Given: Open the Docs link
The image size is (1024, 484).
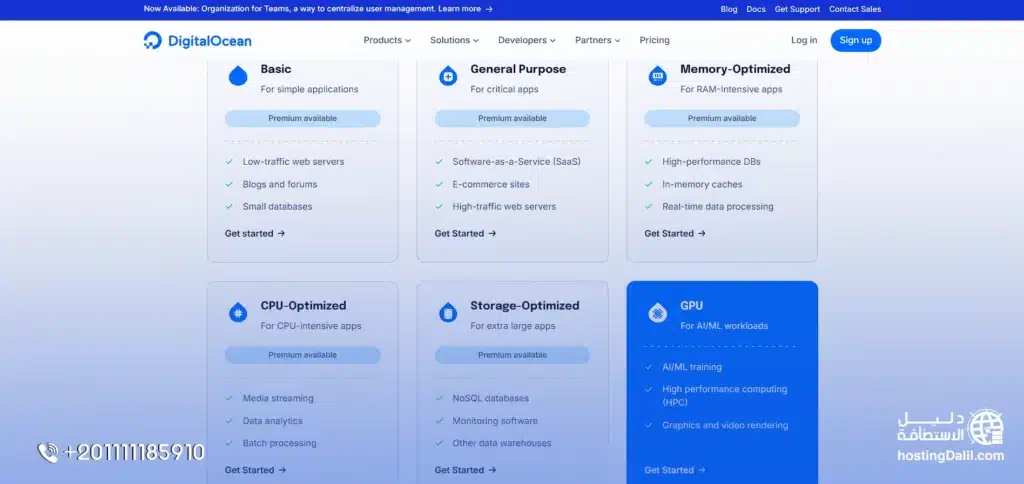Looking at the screenshot, I should (756, 9).
